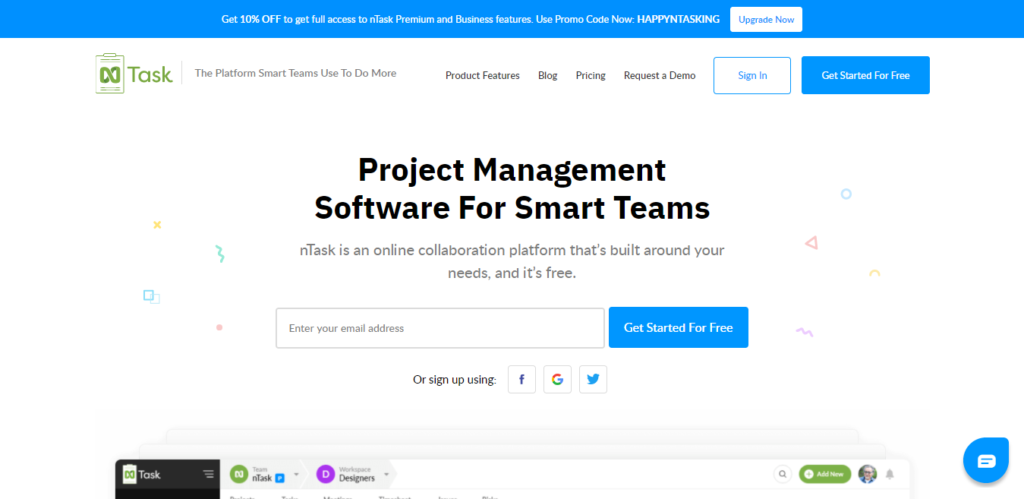Open the Pricing page

pyautogui.click(x=590, y=76)
